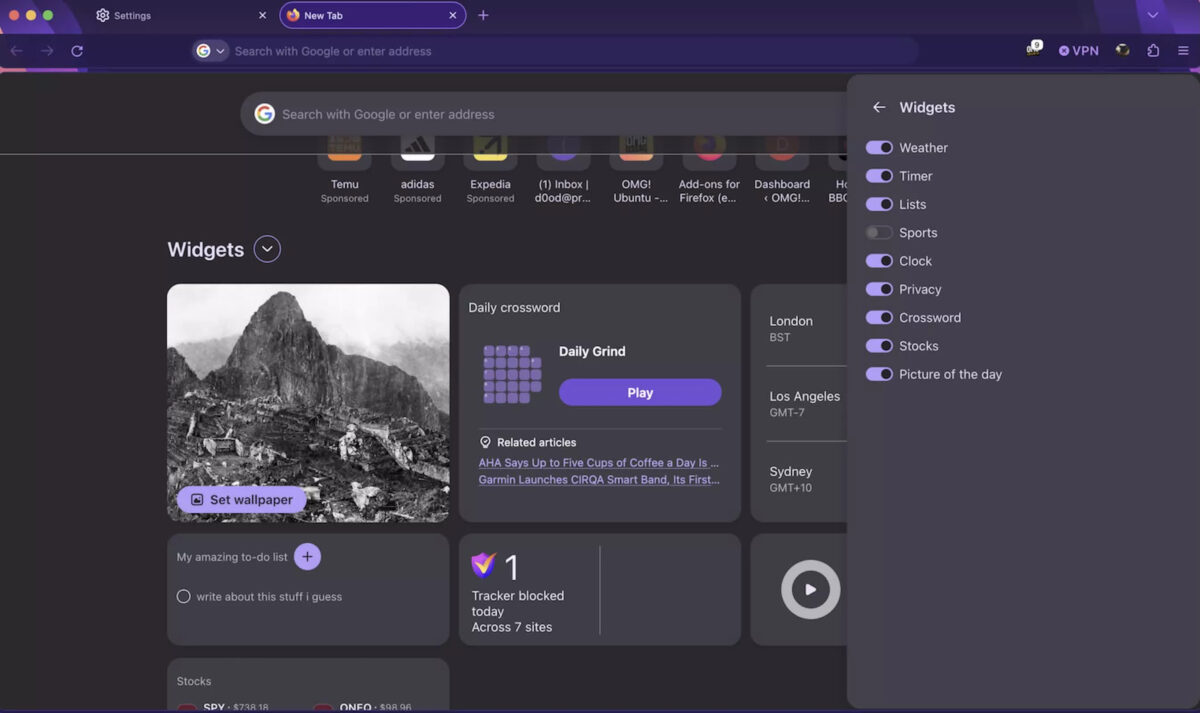This screenshot has height=713, width=1200.
Task: Click the Widgets section heading on page
Action: (x=206, y=249)
